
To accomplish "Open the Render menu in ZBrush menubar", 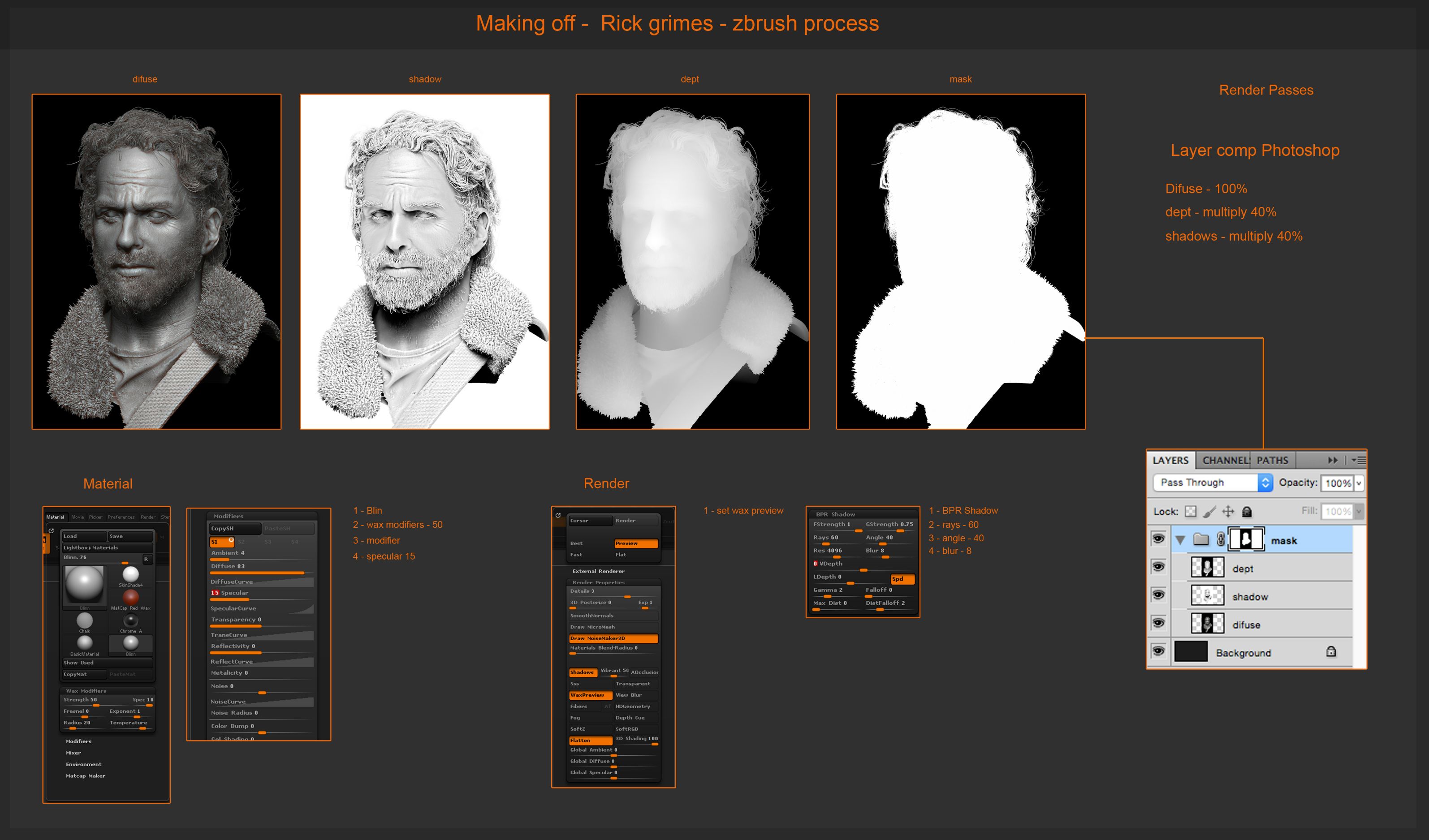I will coord(147,517).
